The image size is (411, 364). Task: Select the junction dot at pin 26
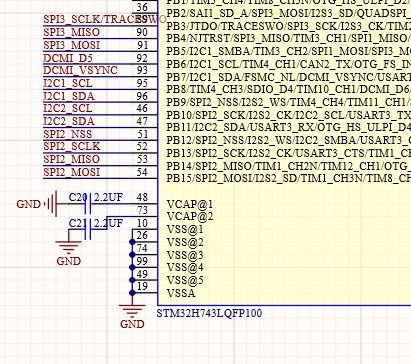point(132,242)
